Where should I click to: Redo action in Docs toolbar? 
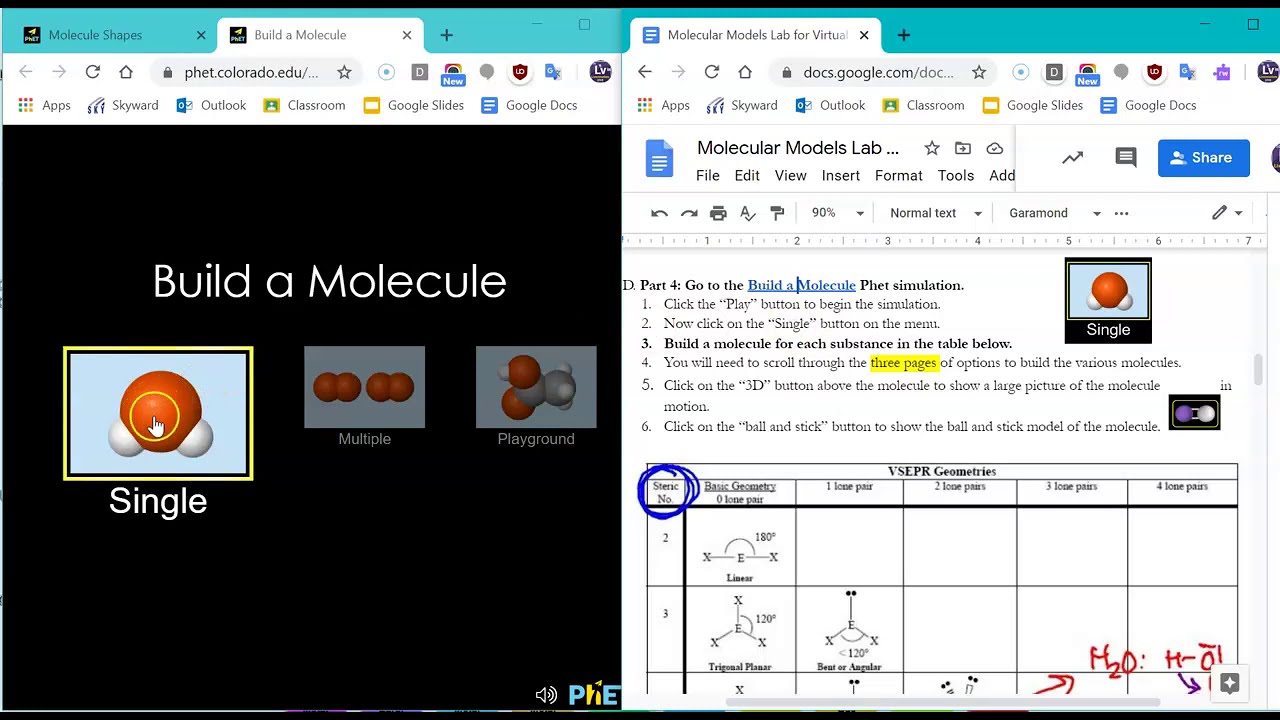click(689, 213)
